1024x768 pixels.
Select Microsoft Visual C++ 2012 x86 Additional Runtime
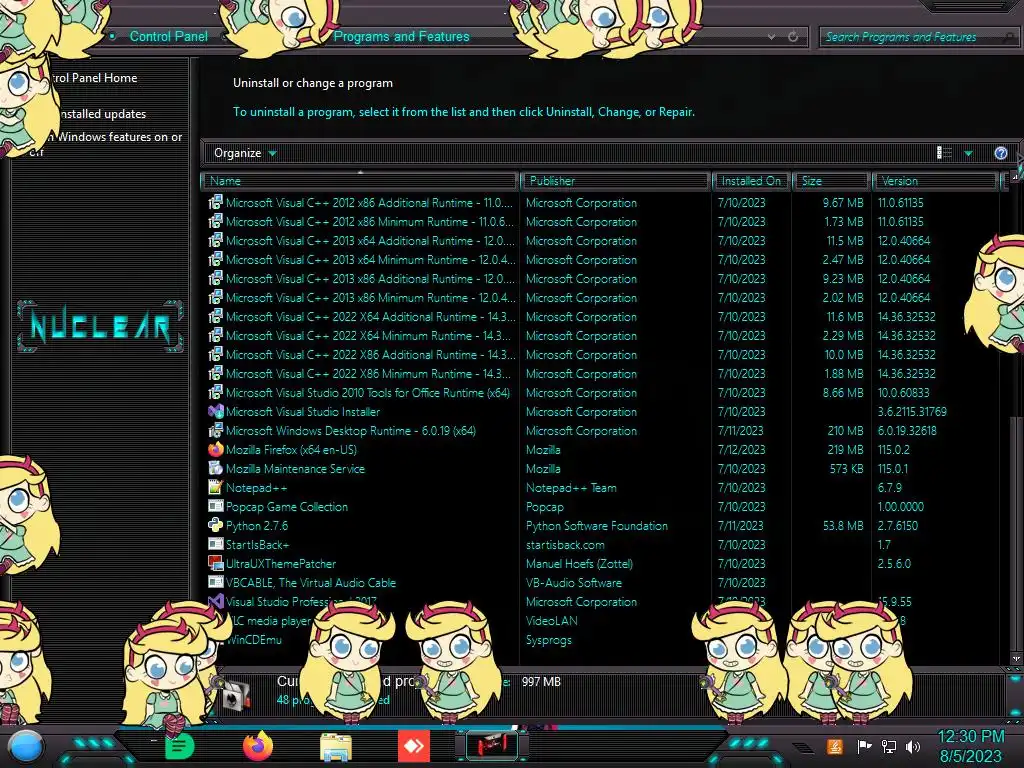369,202
